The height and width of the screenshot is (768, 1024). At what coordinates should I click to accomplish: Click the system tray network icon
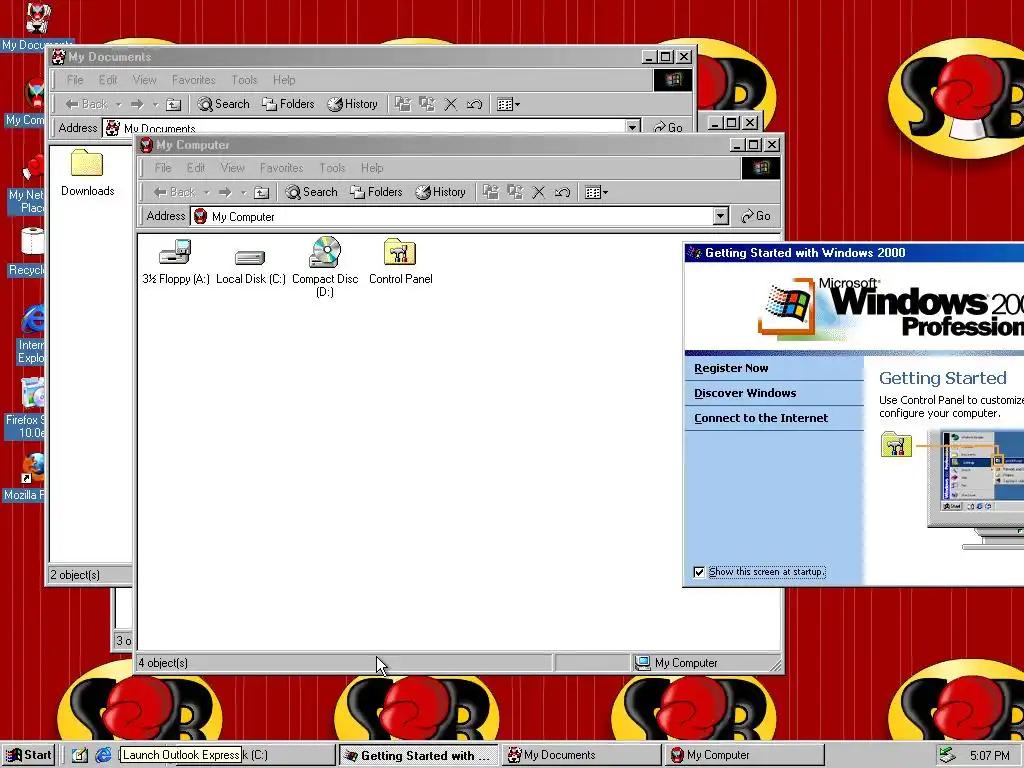[947, 755]
